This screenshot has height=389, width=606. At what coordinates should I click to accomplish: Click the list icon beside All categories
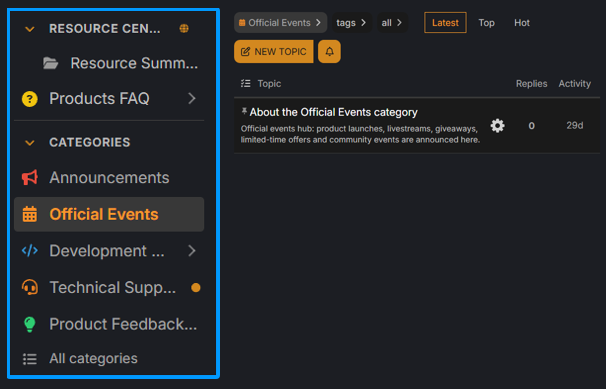click(x=30, y=359)
